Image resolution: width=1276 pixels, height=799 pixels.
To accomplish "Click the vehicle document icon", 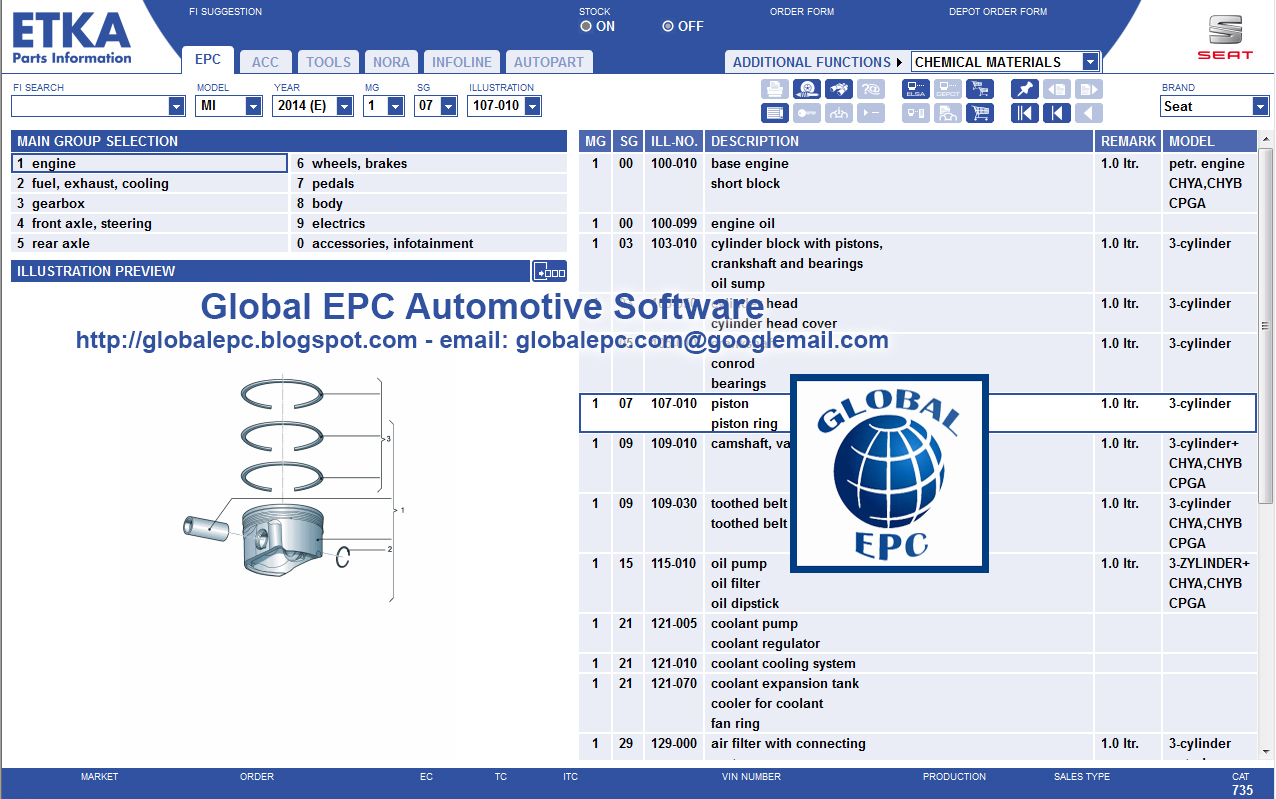I will pos(948,113).
